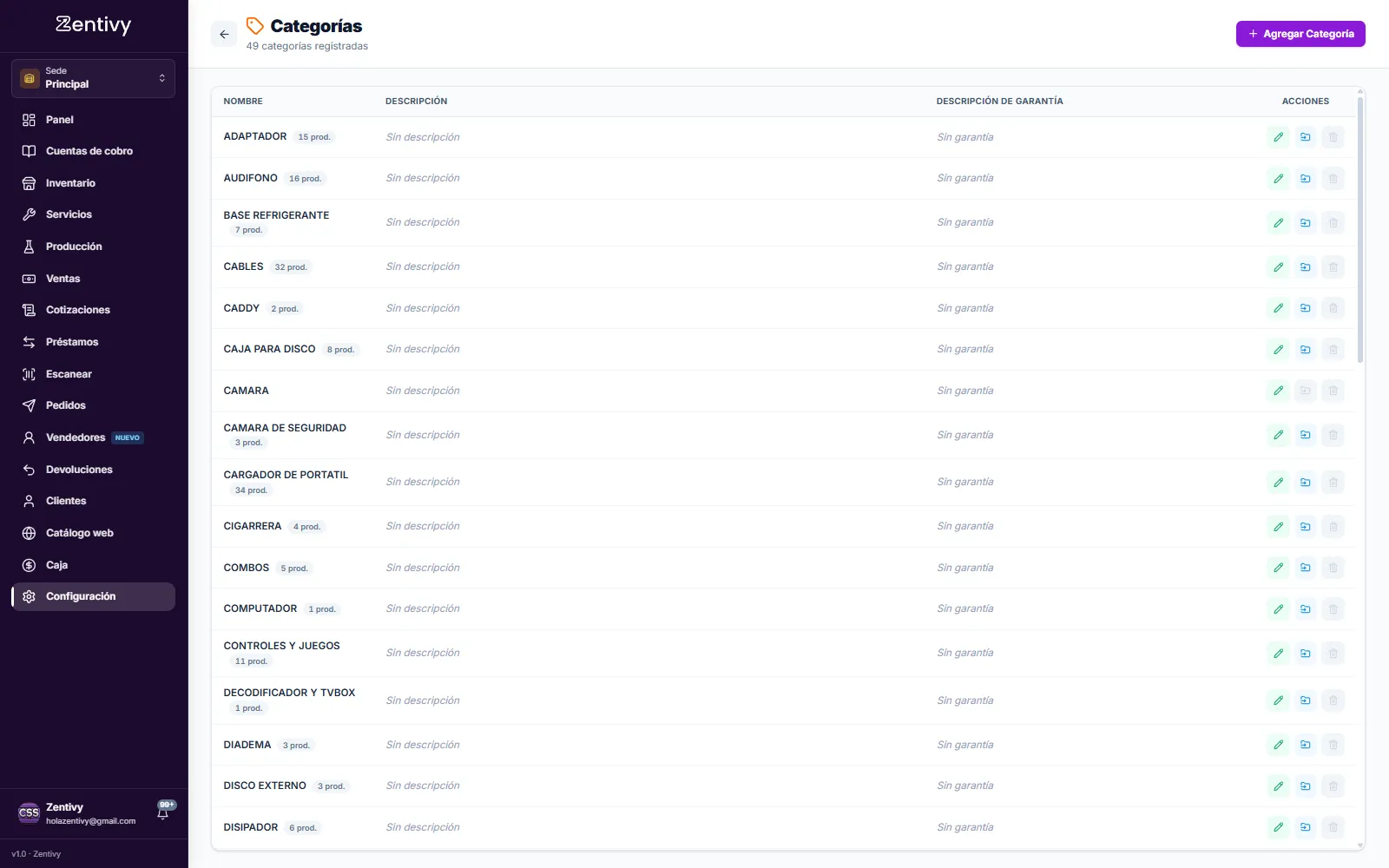Open the Sede Principal selector
1389x868 pixels.
click(93, 78)
